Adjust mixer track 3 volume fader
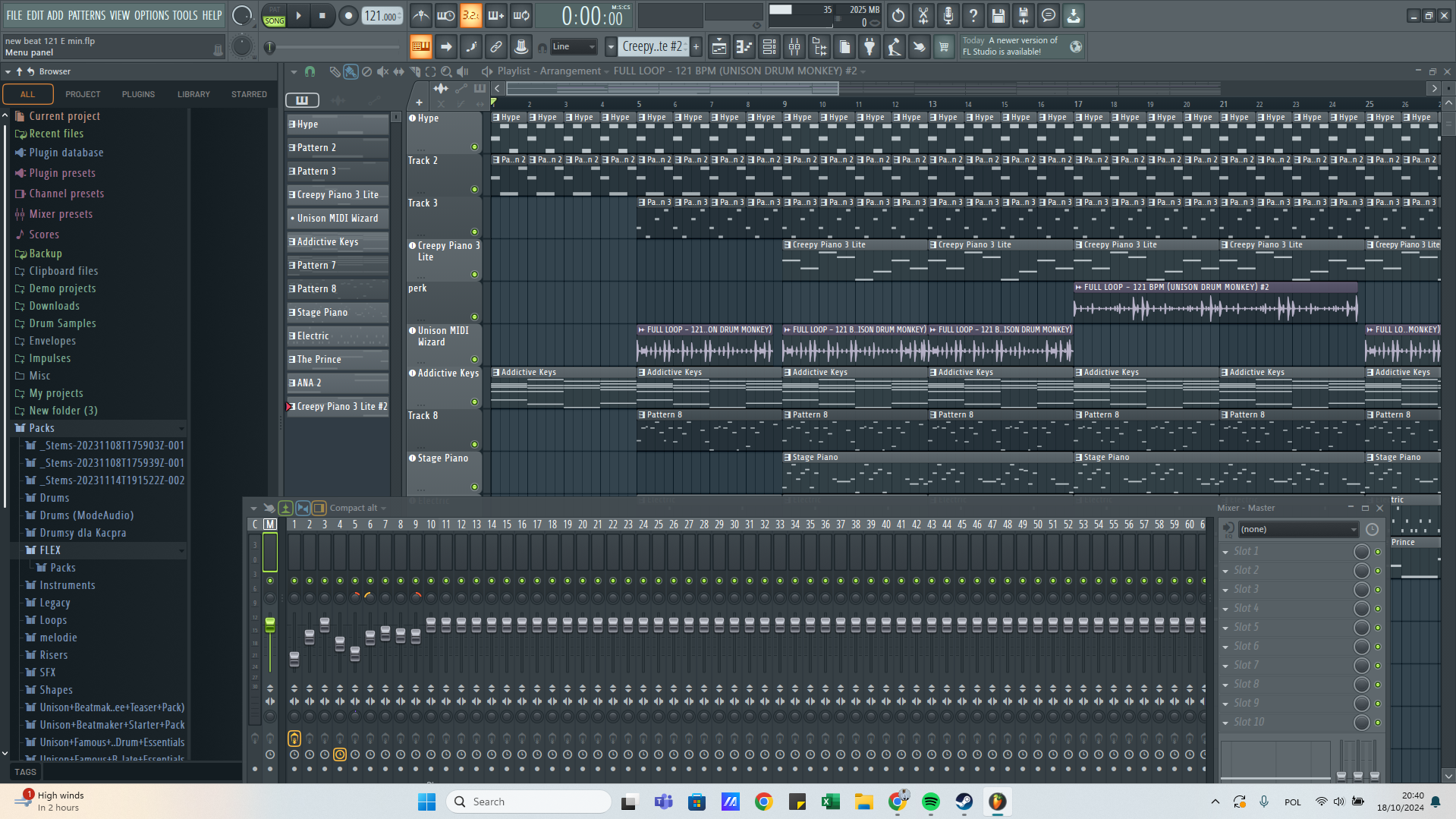Viewport: 1456px width, 819px height. click(x=325, y=624)
